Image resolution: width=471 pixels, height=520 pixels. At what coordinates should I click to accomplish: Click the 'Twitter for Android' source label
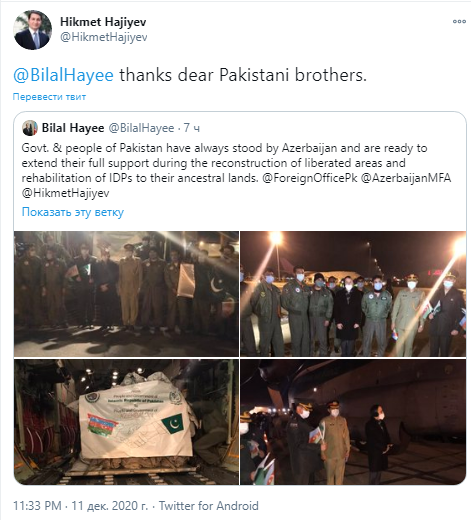click(x=209, y=506)
